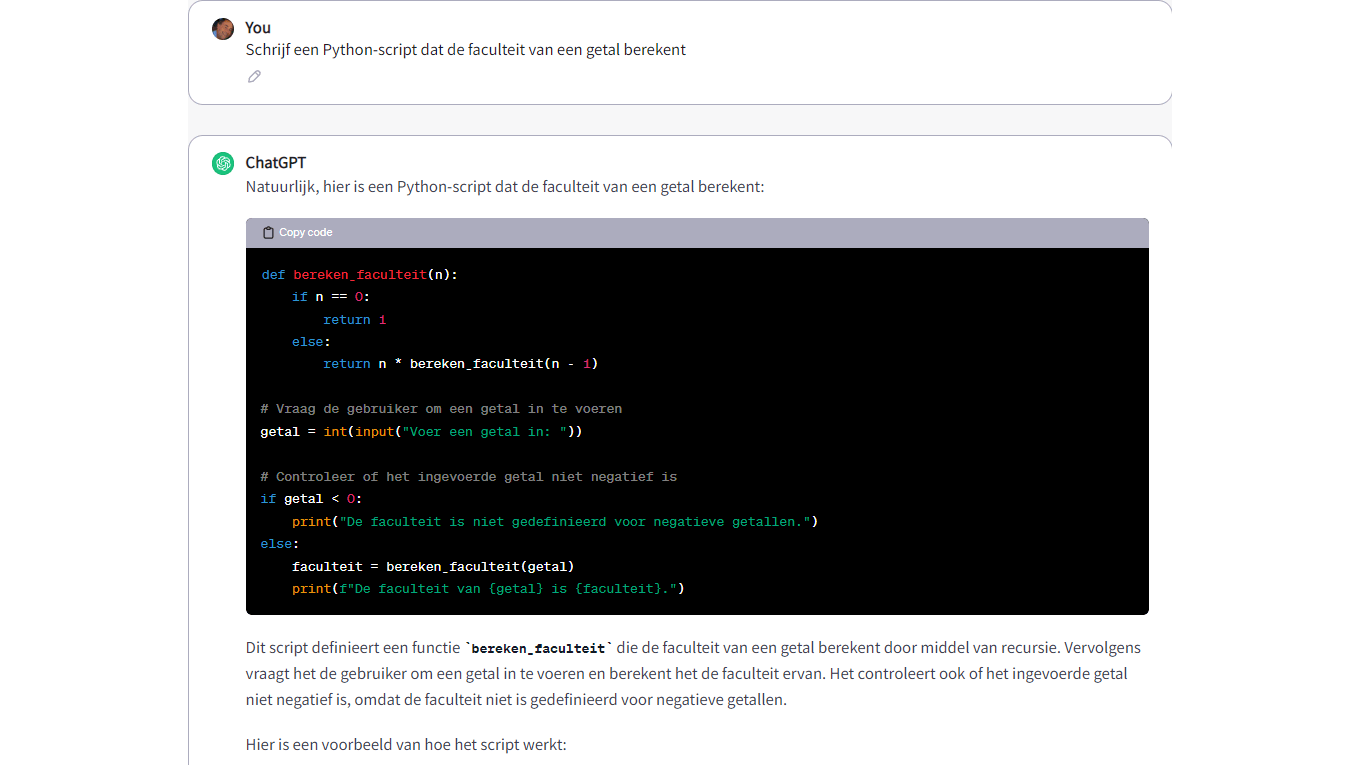The width and height of the screenshot is (1360, 765).
Task: Click the "ChatGPT" author name
Action: coord(275,163)
